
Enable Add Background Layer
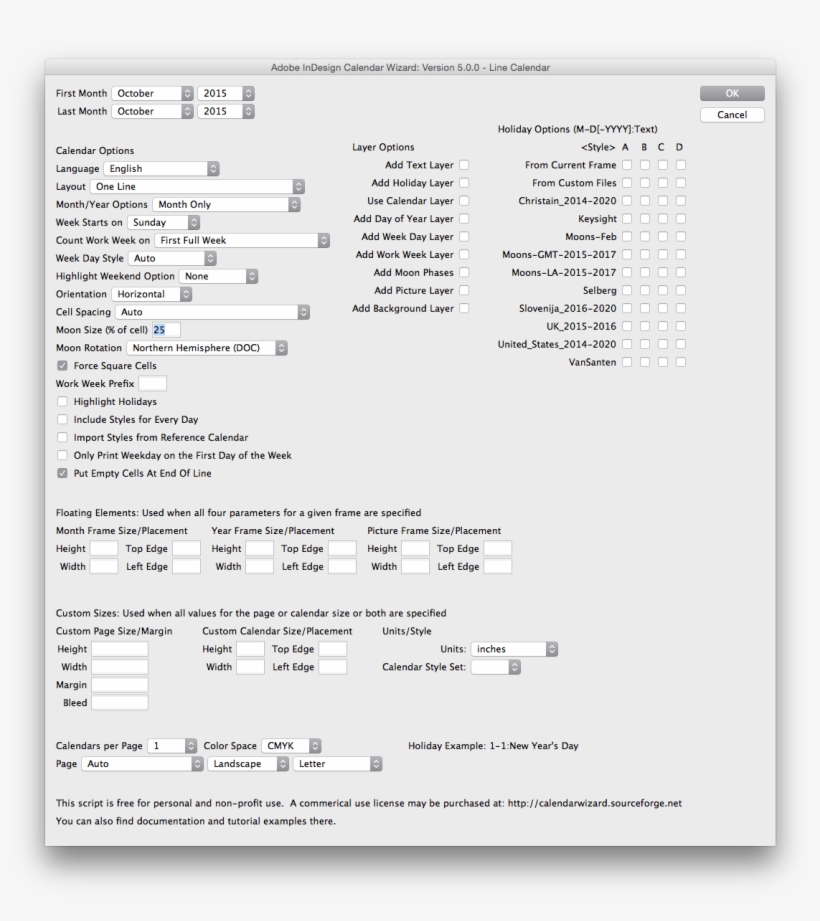[463, 308]
